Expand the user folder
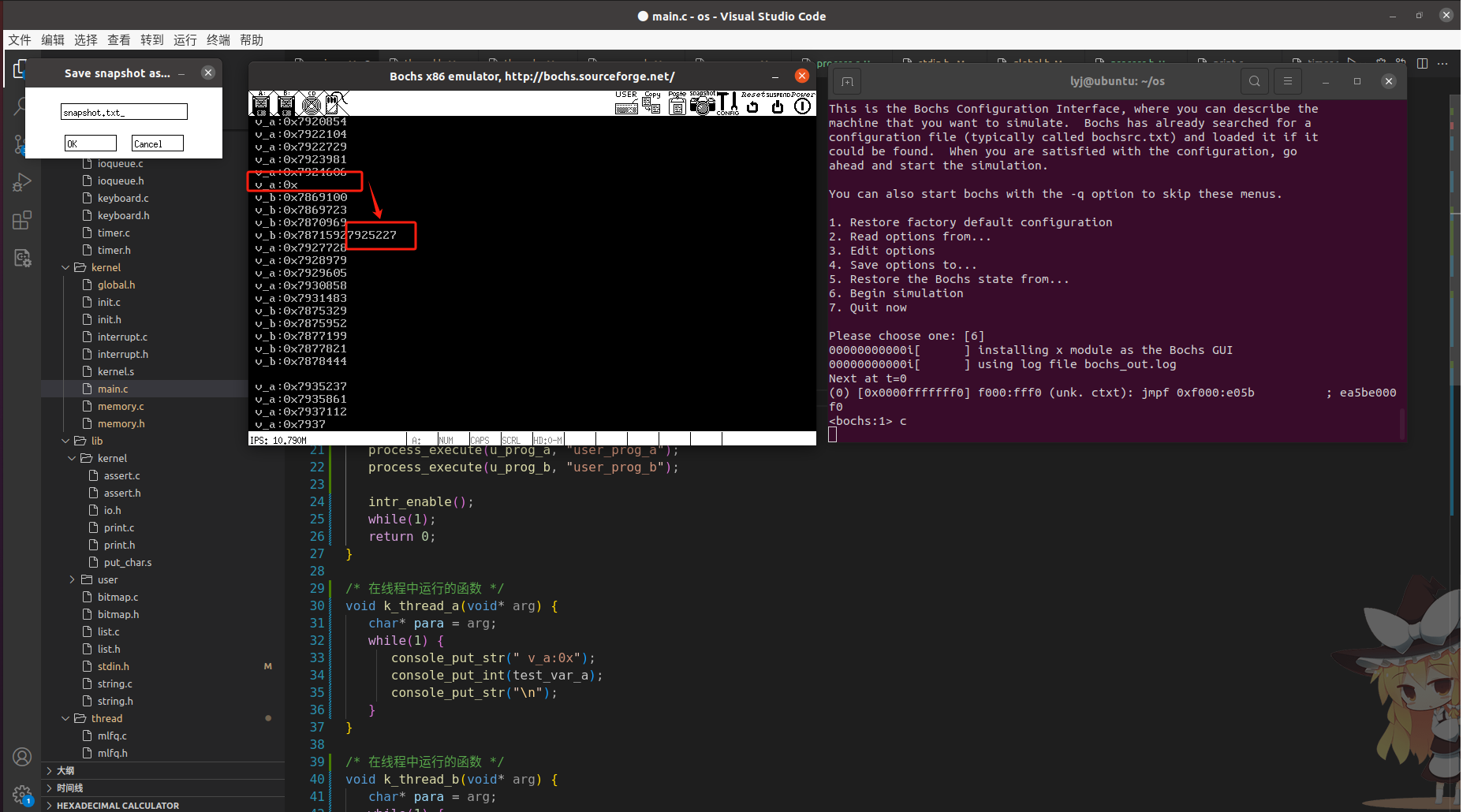This screenshot has width=1463, height=812. (107, 579)
